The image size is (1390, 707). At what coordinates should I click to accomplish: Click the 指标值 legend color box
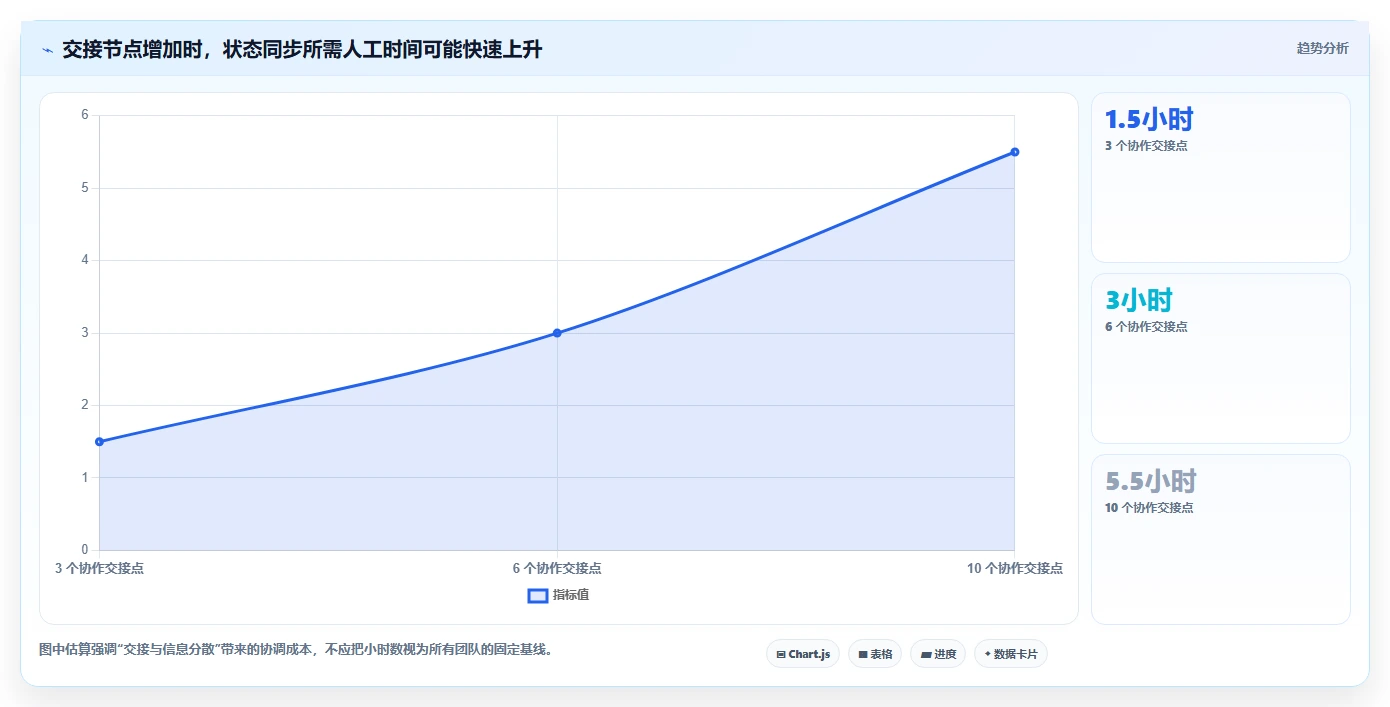click(x=538, y=595)
